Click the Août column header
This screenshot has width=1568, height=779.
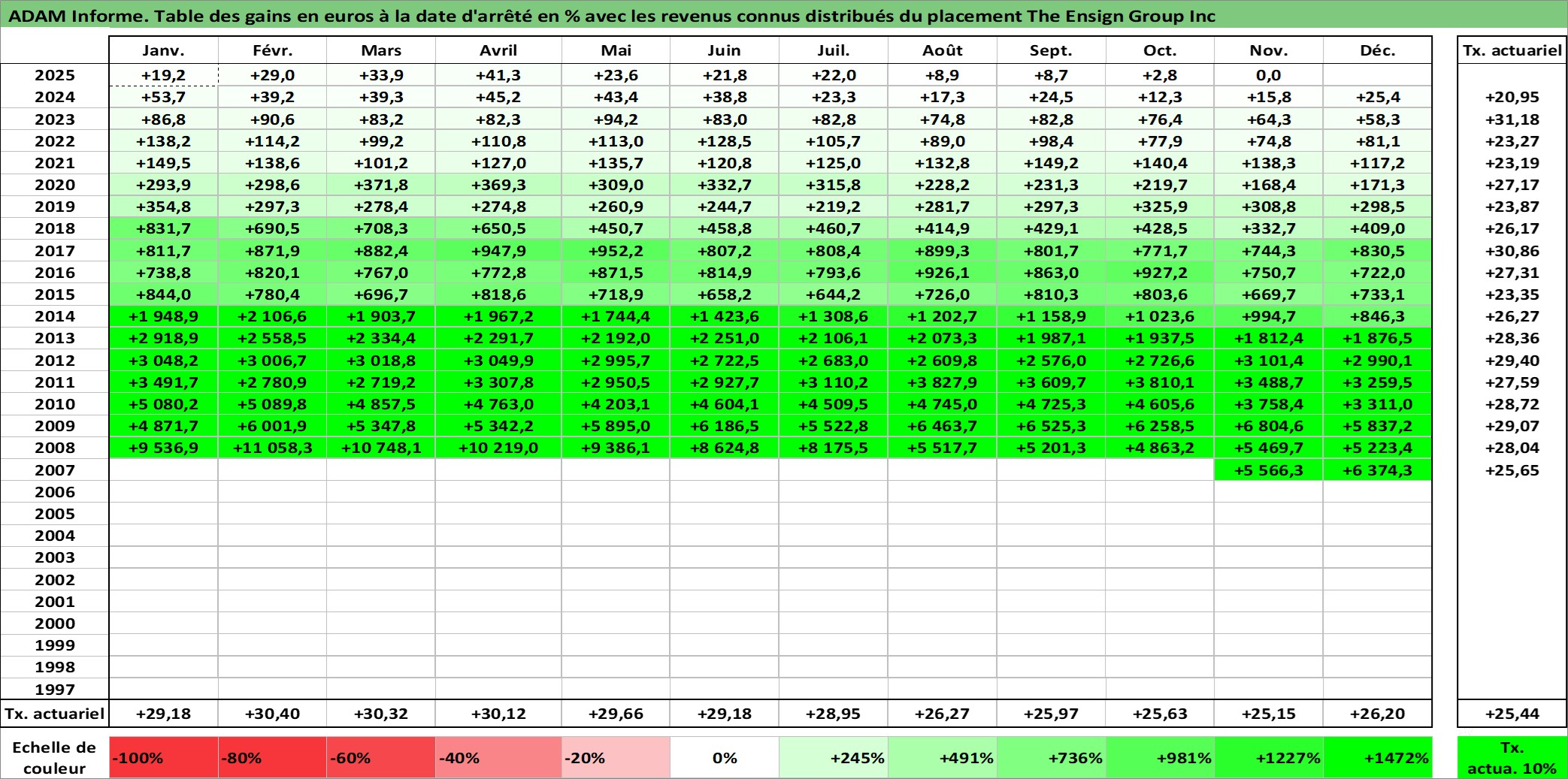coord(942,50)
